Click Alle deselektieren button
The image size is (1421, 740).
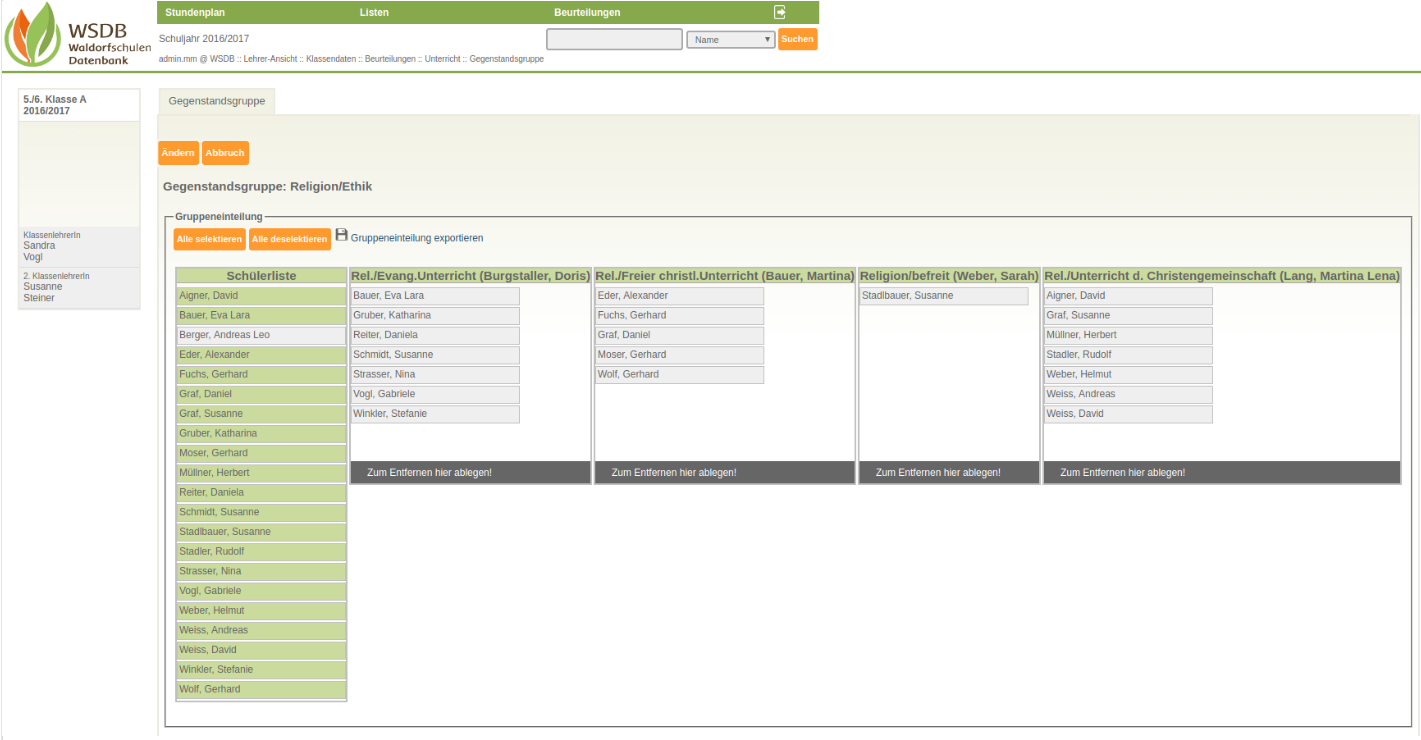tap(290, 239)
